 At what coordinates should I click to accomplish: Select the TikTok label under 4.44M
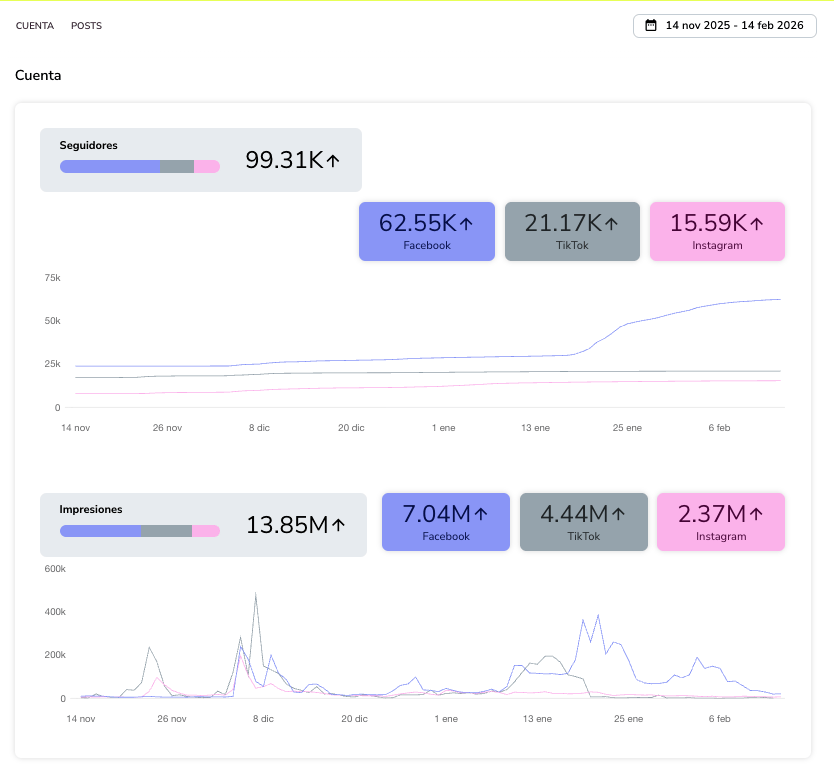click(583, 536)
